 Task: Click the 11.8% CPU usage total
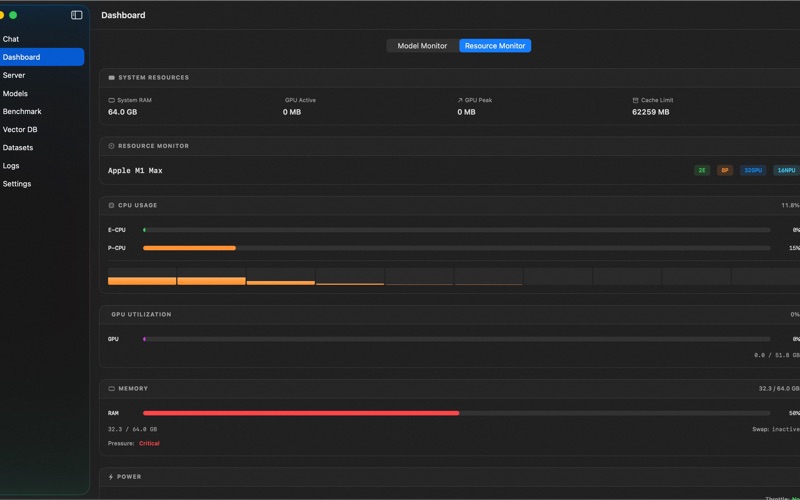point(790,205)
